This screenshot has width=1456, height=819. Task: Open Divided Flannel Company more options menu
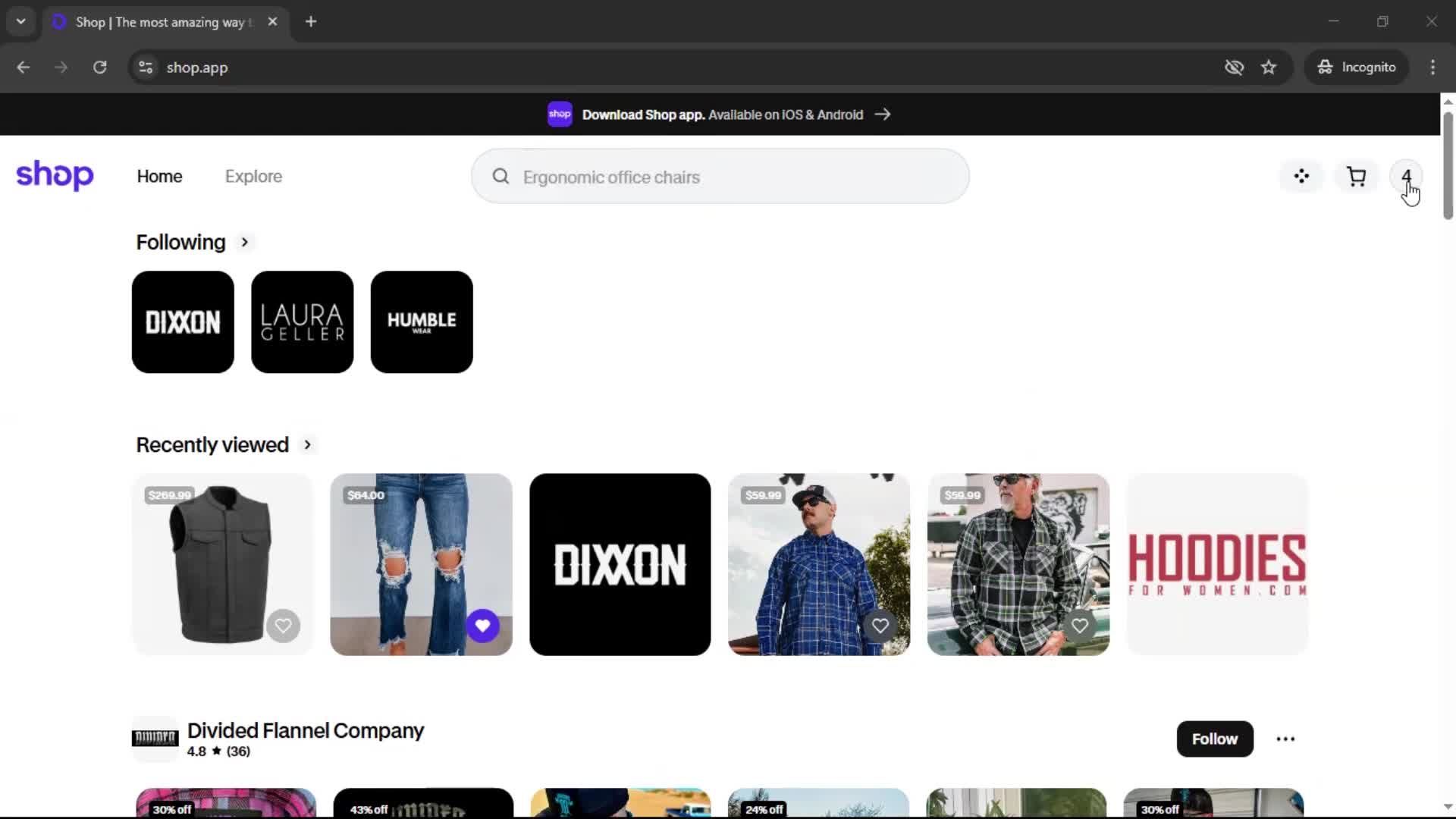[x=1285, y=739]
